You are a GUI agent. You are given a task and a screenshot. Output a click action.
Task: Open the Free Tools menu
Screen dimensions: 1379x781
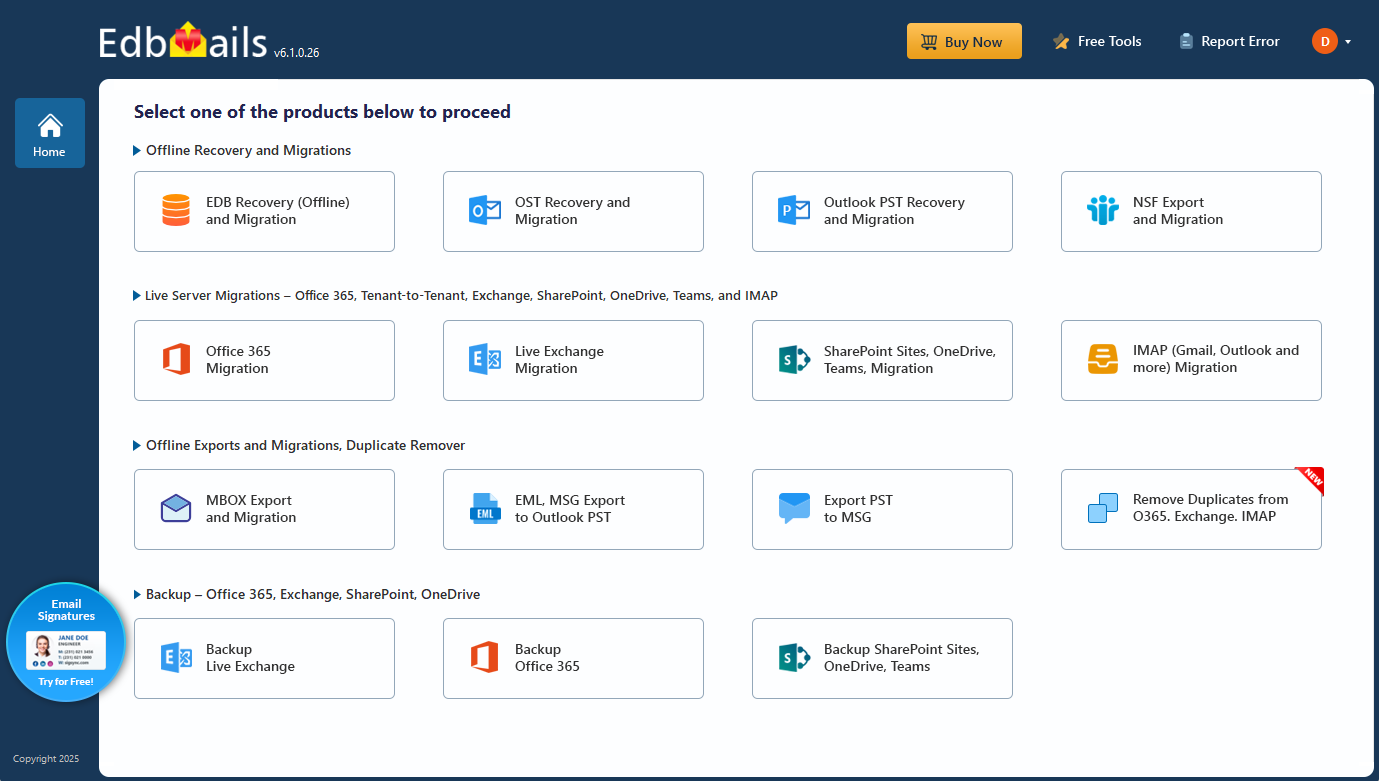(x=1097, y=41)
